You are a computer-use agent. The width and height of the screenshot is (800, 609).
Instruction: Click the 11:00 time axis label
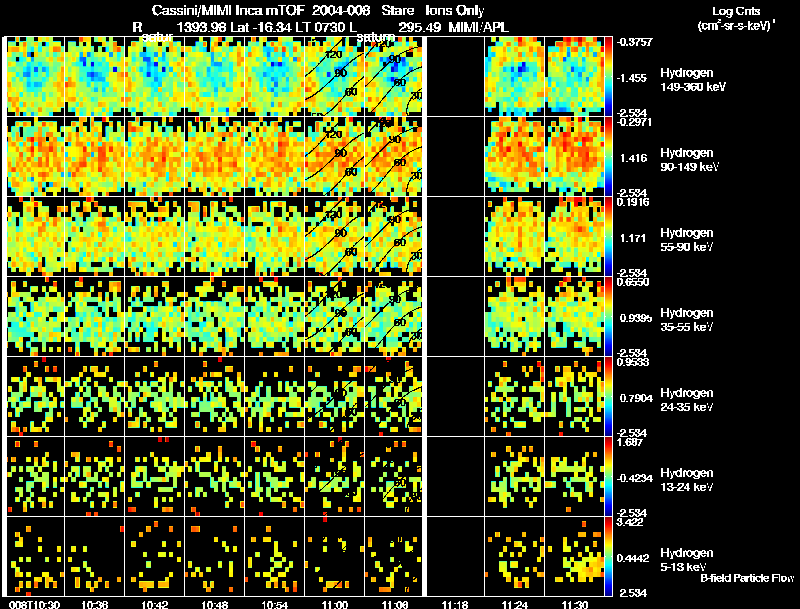pyautogui.click(x=335, y=604)
